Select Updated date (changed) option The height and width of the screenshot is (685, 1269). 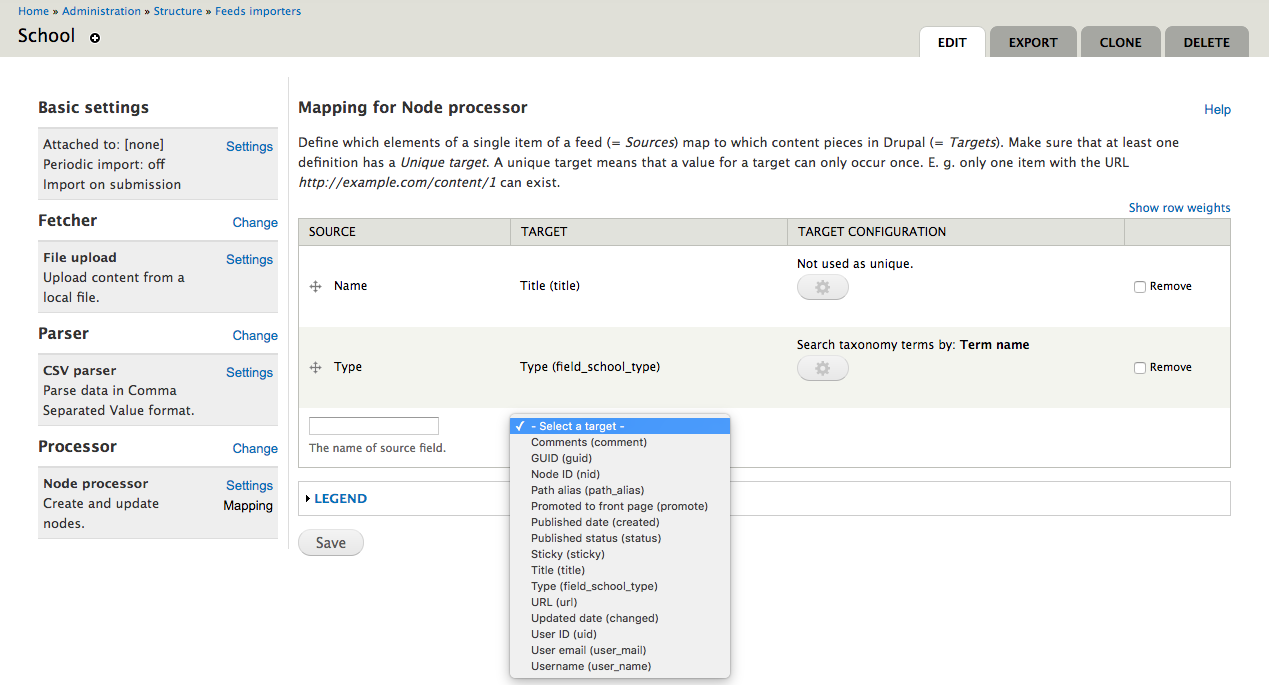[x=620, y=618]
